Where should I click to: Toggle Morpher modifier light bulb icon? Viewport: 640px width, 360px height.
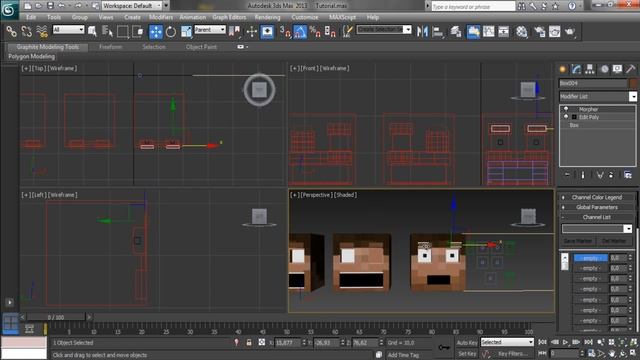coord(566,109)
